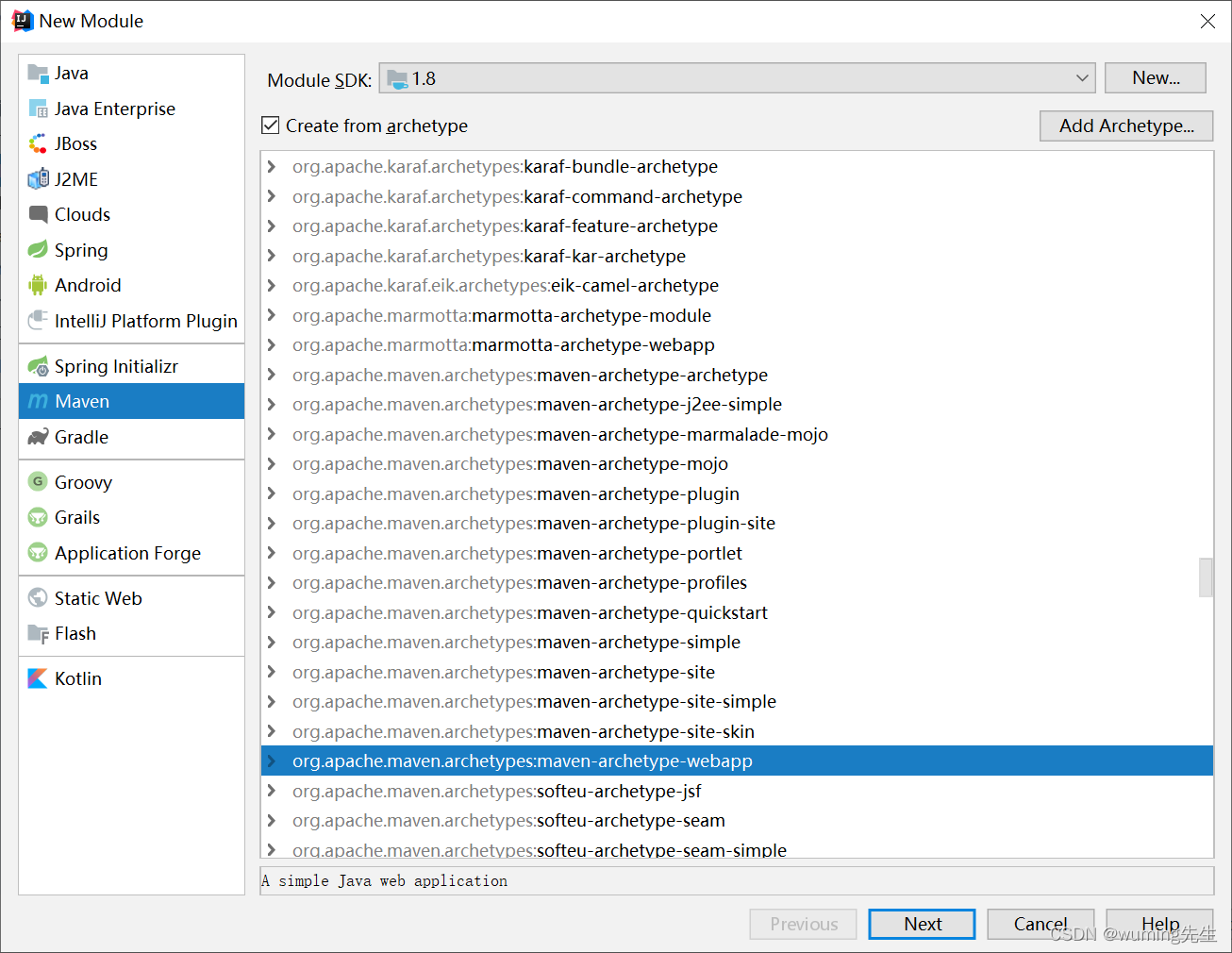This screenshot has height=953, width=1232.
Task: Click the IntelliJ logo in title bar
Action: pyautogui.click(x=23, y=21)
